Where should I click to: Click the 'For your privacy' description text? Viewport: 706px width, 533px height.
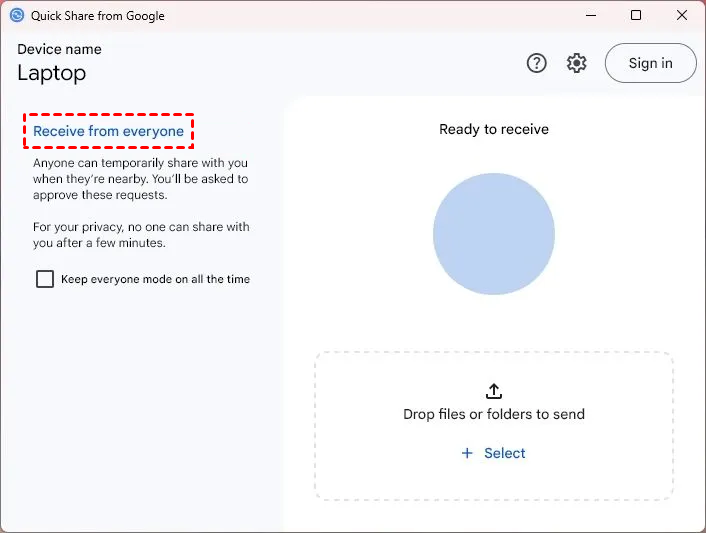141,235
